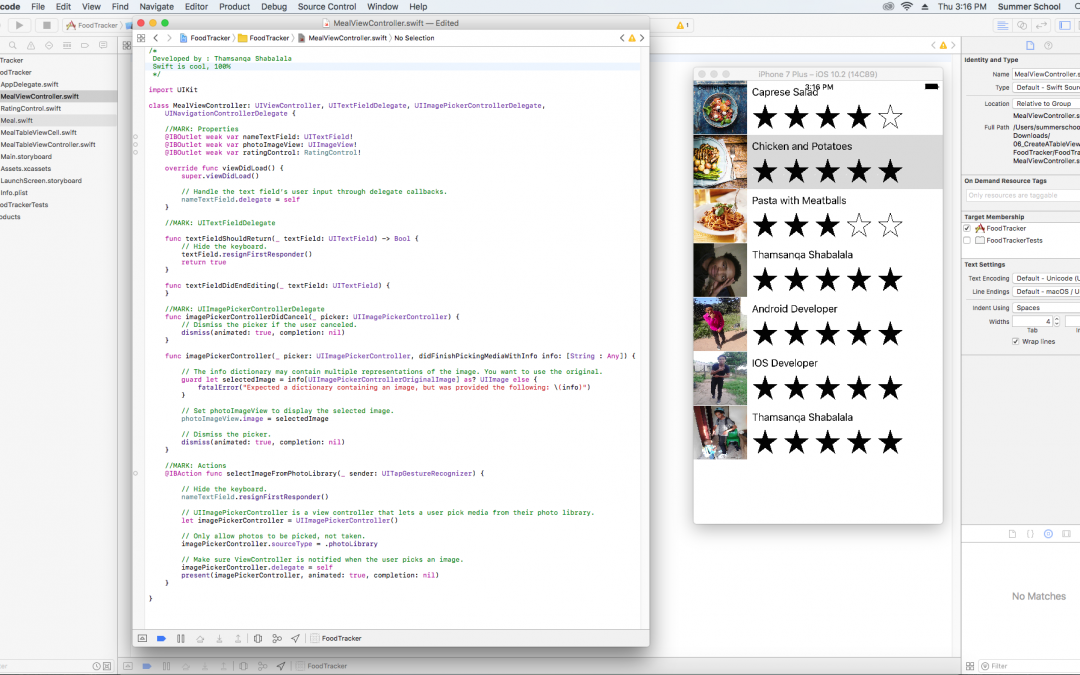Open the Text Encoding dropdown
1080x675 pixels.
pyautogui.click(x=1046, y=278)
